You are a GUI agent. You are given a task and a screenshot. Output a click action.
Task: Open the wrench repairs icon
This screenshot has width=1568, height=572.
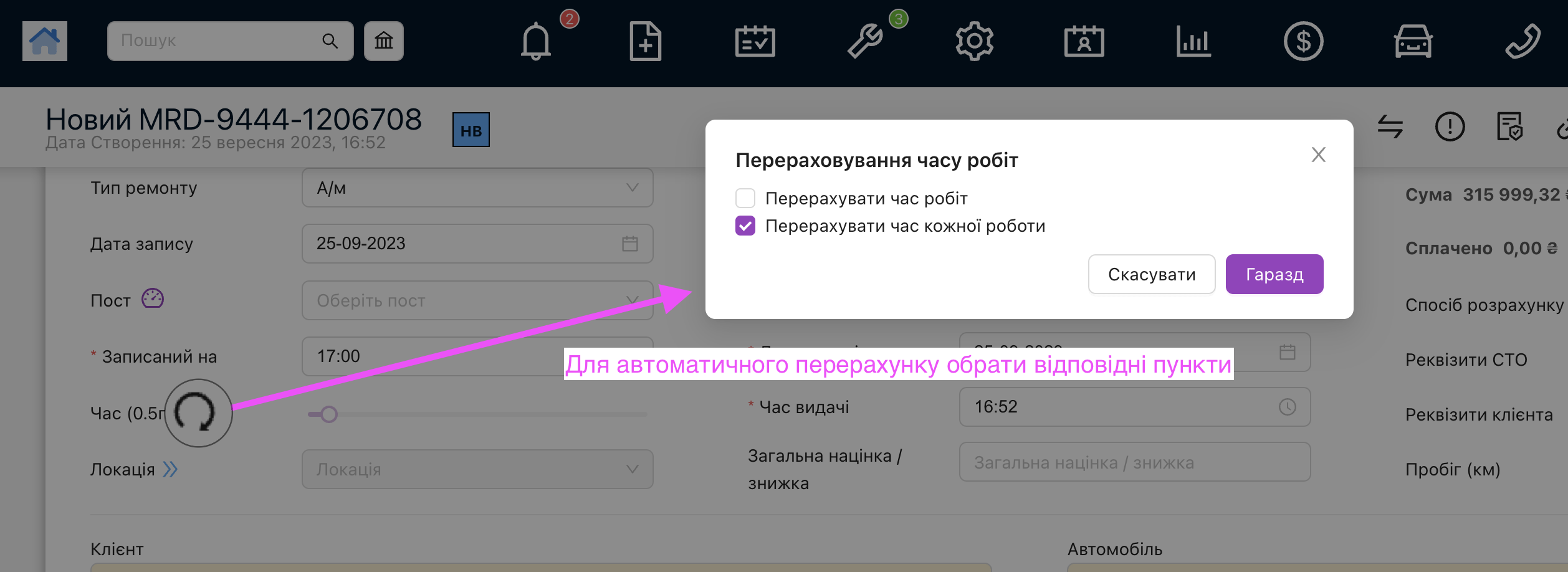pos(865,42)
